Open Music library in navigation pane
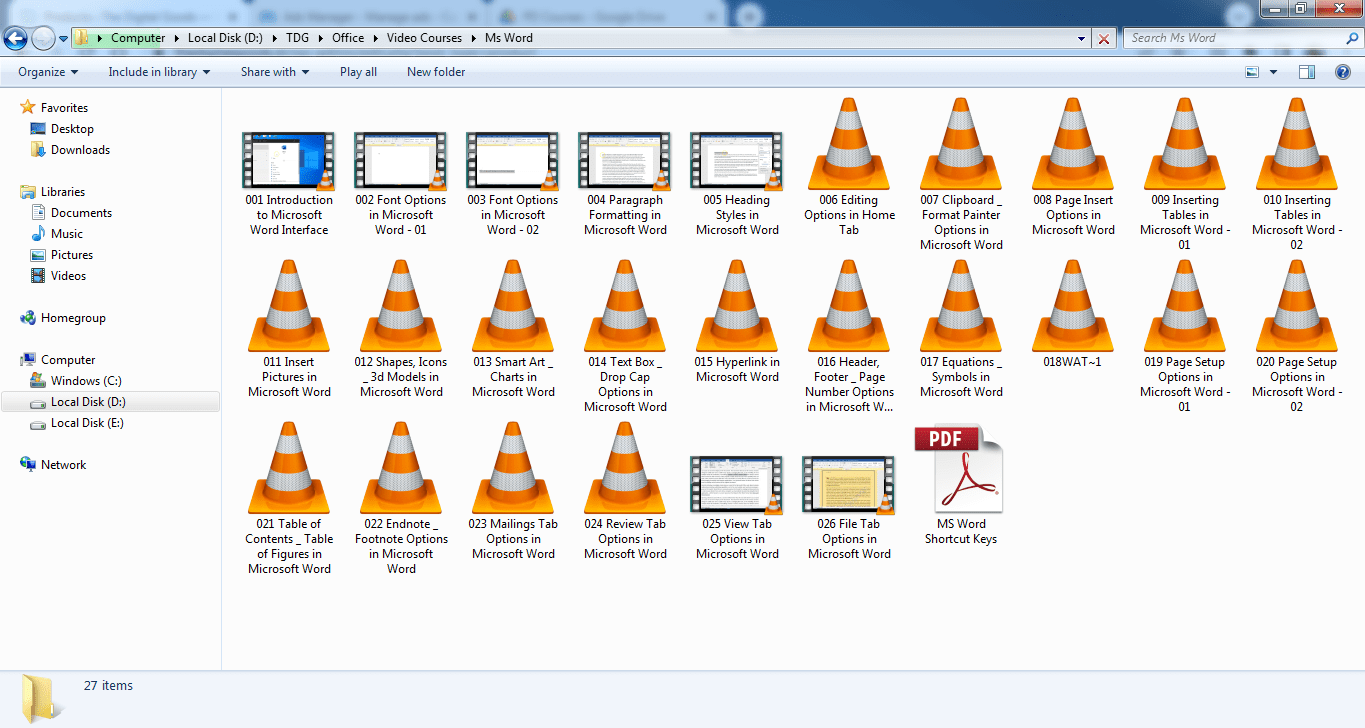 point(67,234)
